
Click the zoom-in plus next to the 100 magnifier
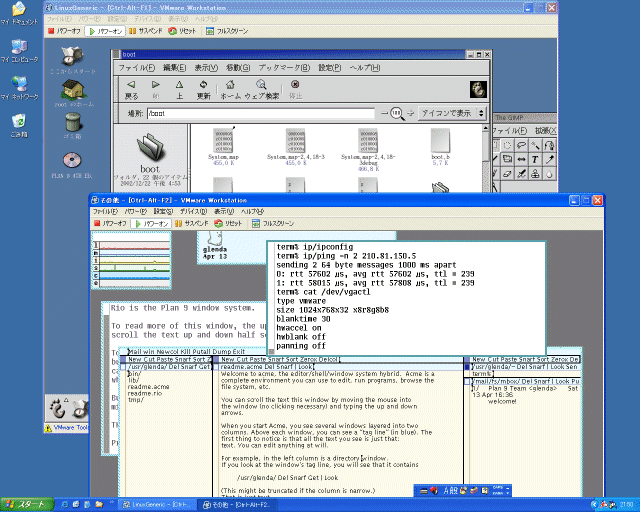411,113
